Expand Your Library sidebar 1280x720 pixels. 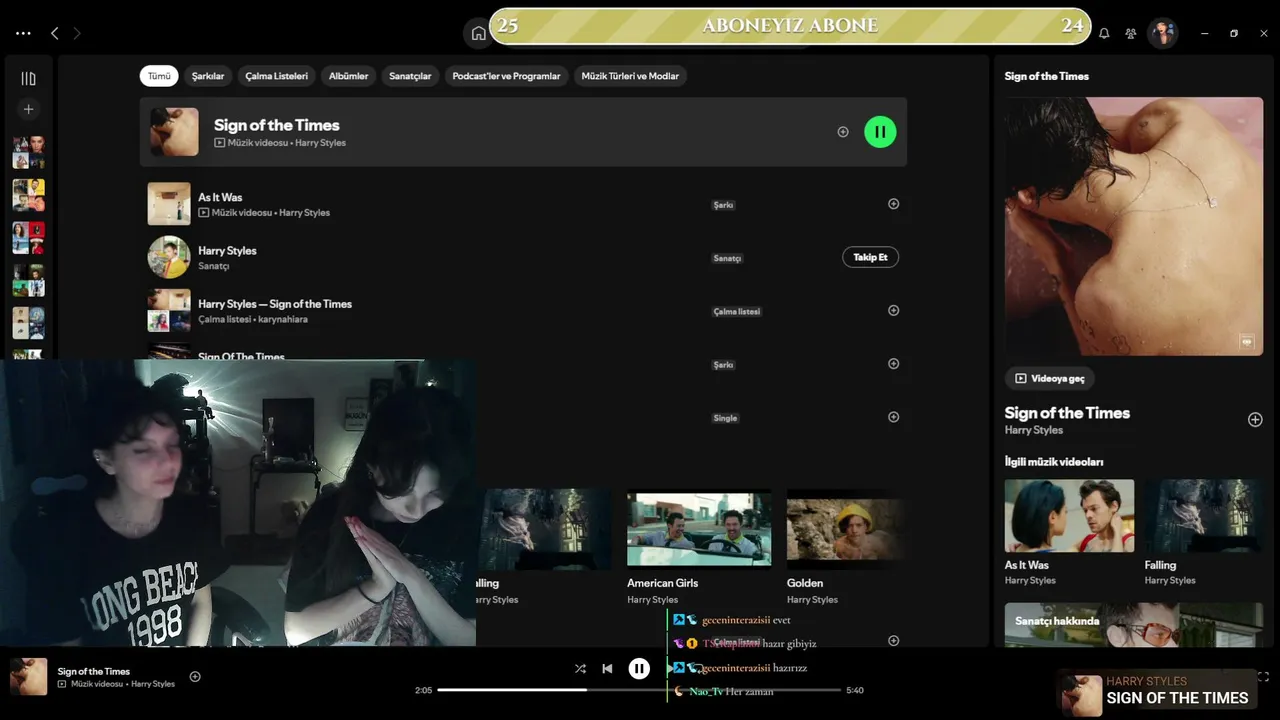pyautogui.click(x=28, y=78)
